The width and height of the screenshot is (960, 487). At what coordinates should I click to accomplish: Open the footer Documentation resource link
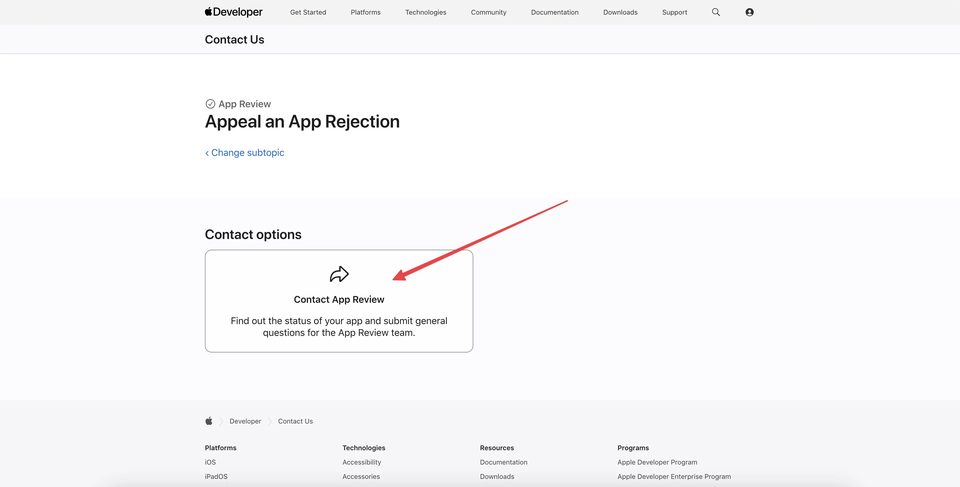503,462
